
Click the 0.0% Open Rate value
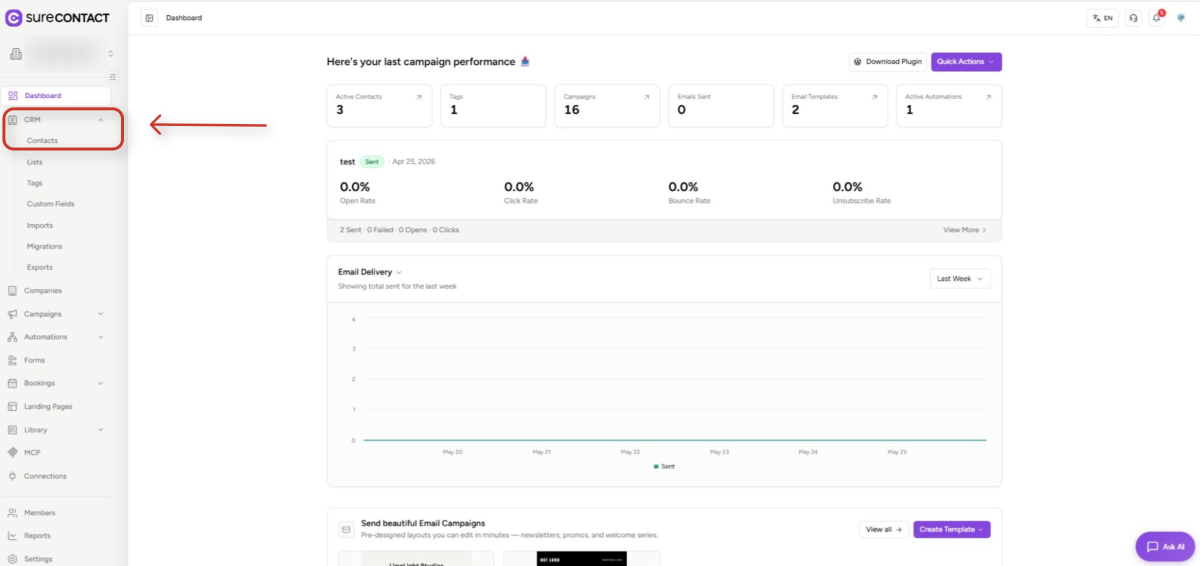(355, 187)
